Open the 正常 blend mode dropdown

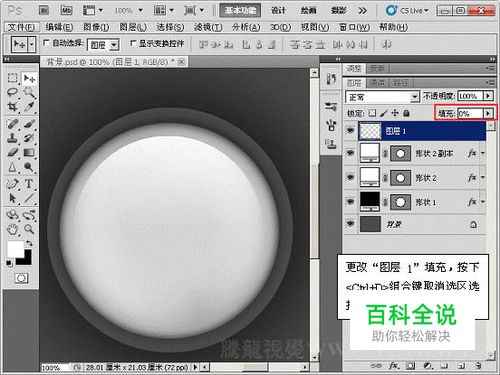pyautogui.click(x=414, y=97)
